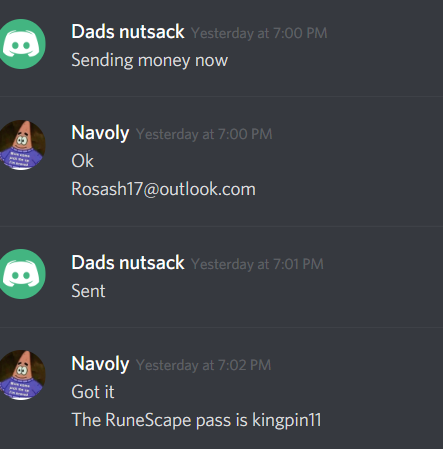443x449 pixels.
Task: Click the Yesterday at 7:00 PM timestamp by Dads nutsack
Action: 259,33
